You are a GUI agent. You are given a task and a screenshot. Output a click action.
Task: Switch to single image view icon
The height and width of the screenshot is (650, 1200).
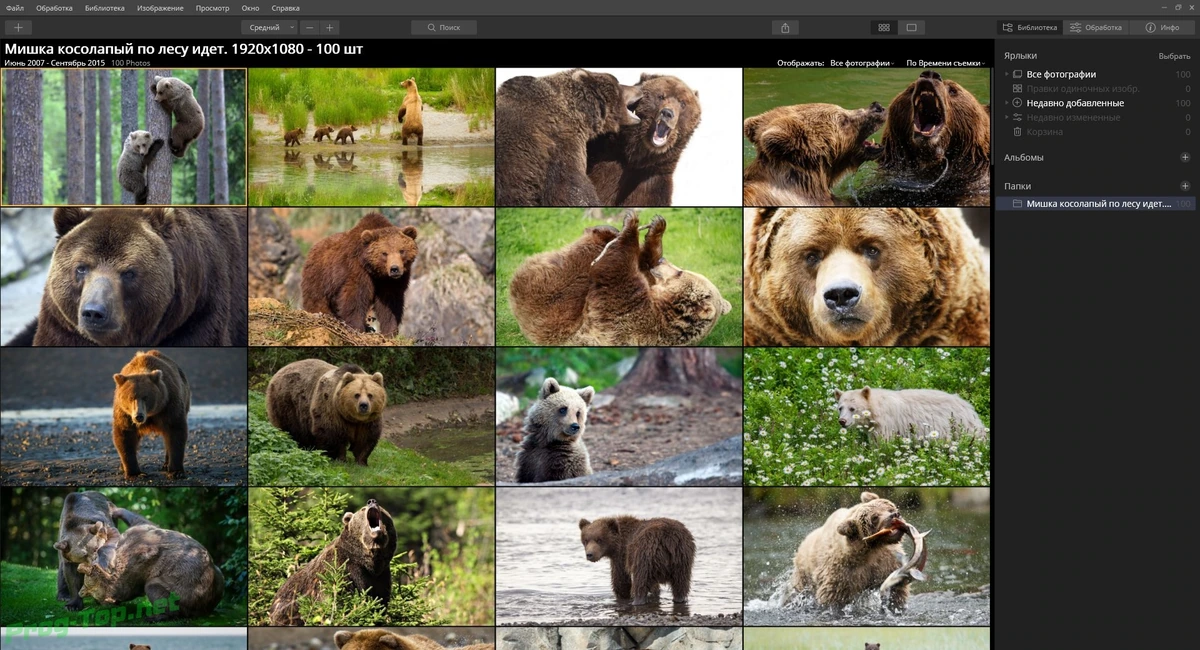click(912, 27)
